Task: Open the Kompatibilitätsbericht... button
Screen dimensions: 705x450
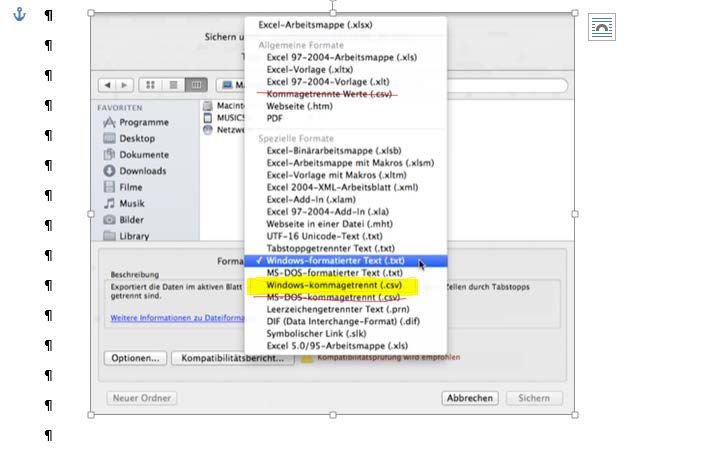Action: pyautogui.click(x=232, y=358)
